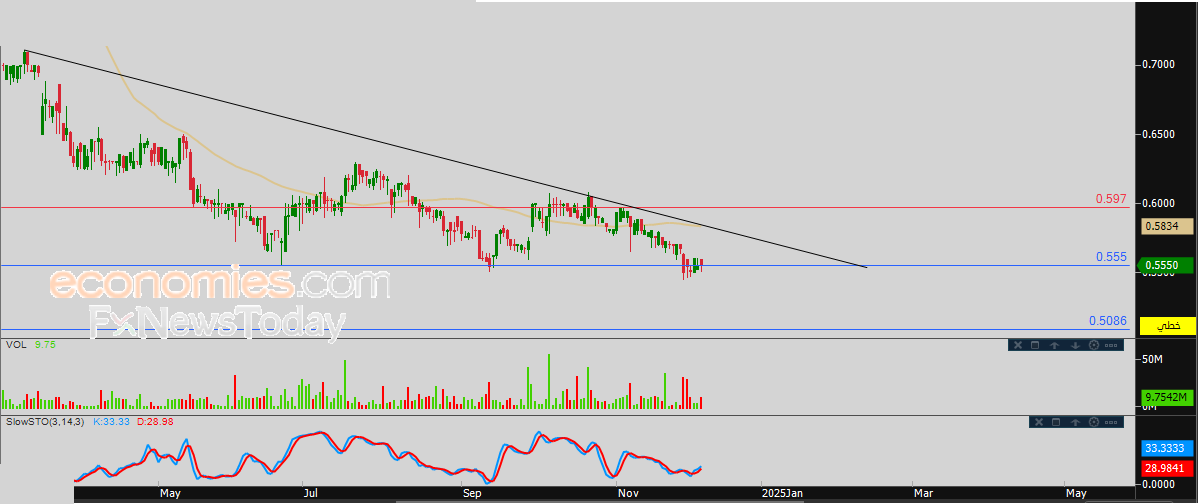Screen dimensions: 1198x504
Task: Open SlowSTO panel more-options dots
Action: coord(1112,422)
